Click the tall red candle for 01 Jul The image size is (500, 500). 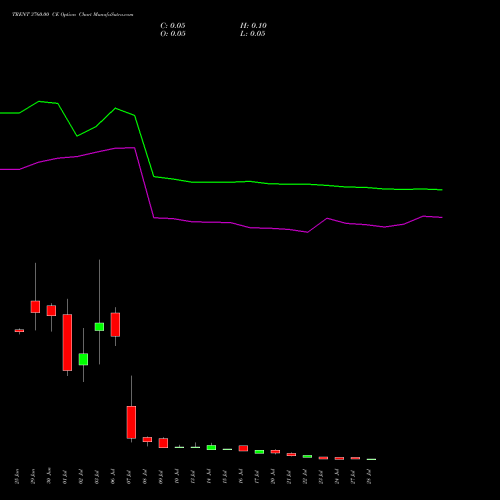click(x=67, y=342)
